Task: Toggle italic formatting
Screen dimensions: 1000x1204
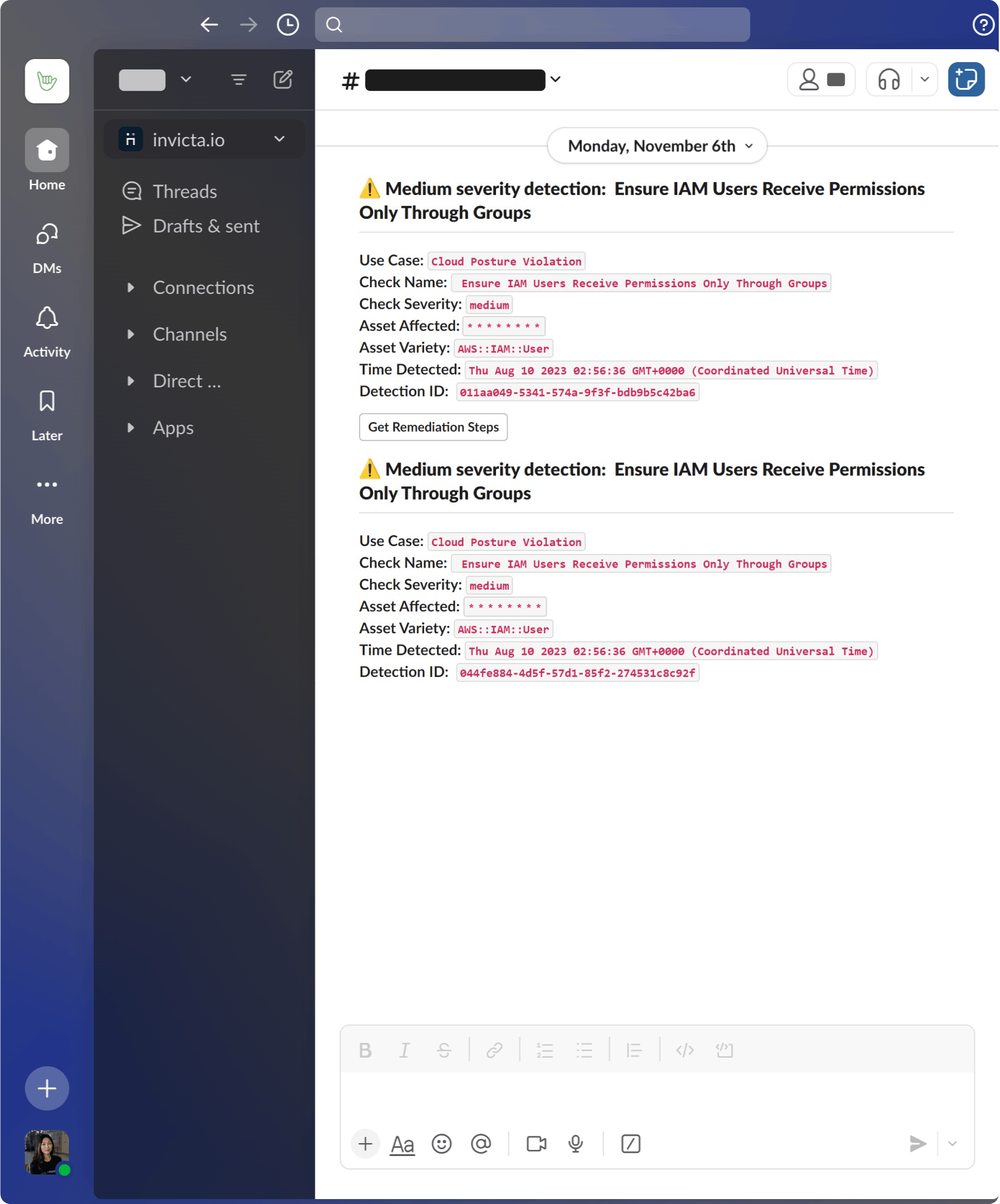Action: pos(404,1050)
